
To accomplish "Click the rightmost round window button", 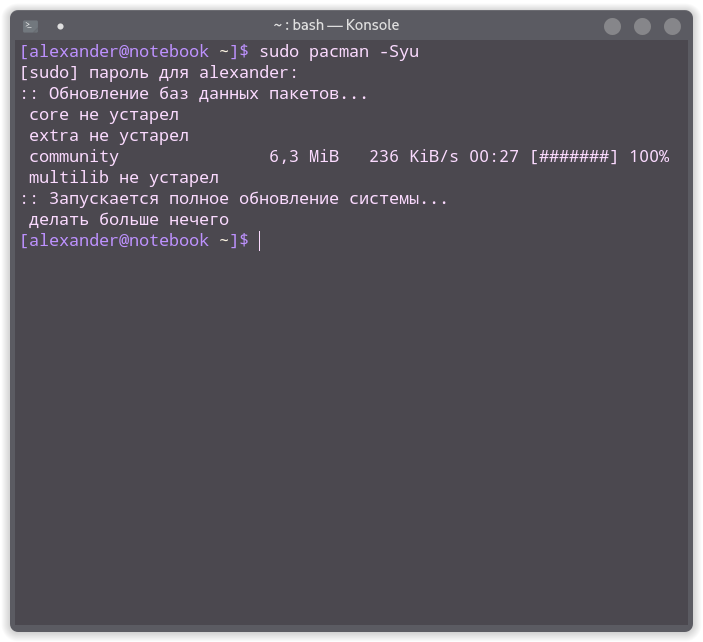I will (672, 26).
